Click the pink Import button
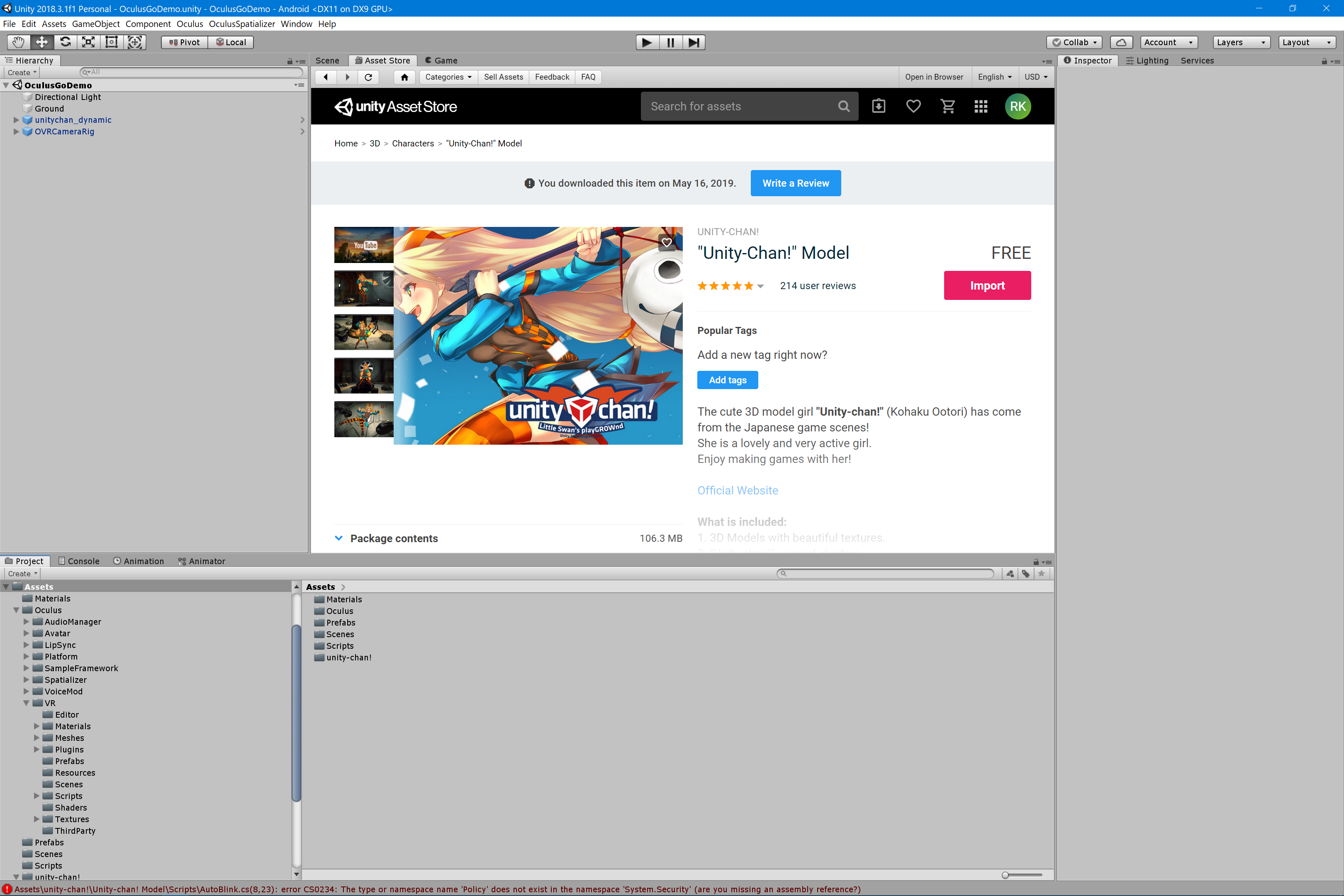Image resolution: width=1344 pixels, height=896 pixels. click(x=987, y=285)
